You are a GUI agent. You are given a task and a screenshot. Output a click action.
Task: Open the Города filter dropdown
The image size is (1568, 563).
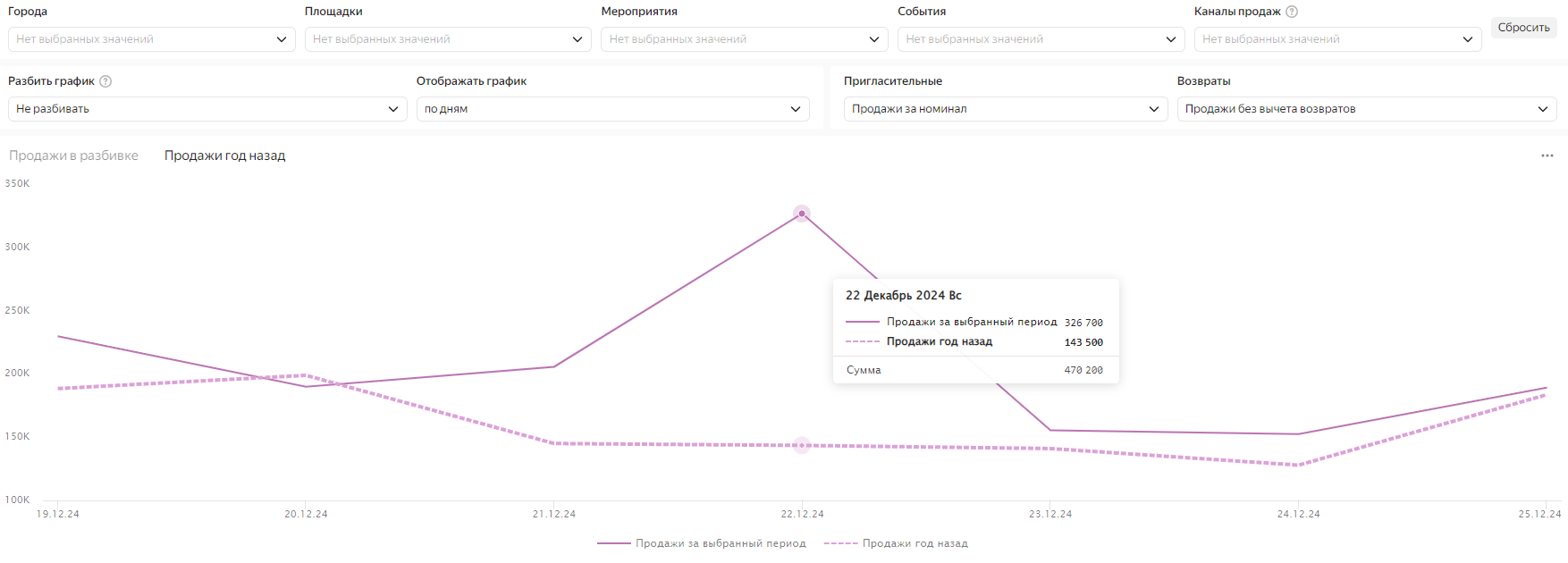[151, 39]
